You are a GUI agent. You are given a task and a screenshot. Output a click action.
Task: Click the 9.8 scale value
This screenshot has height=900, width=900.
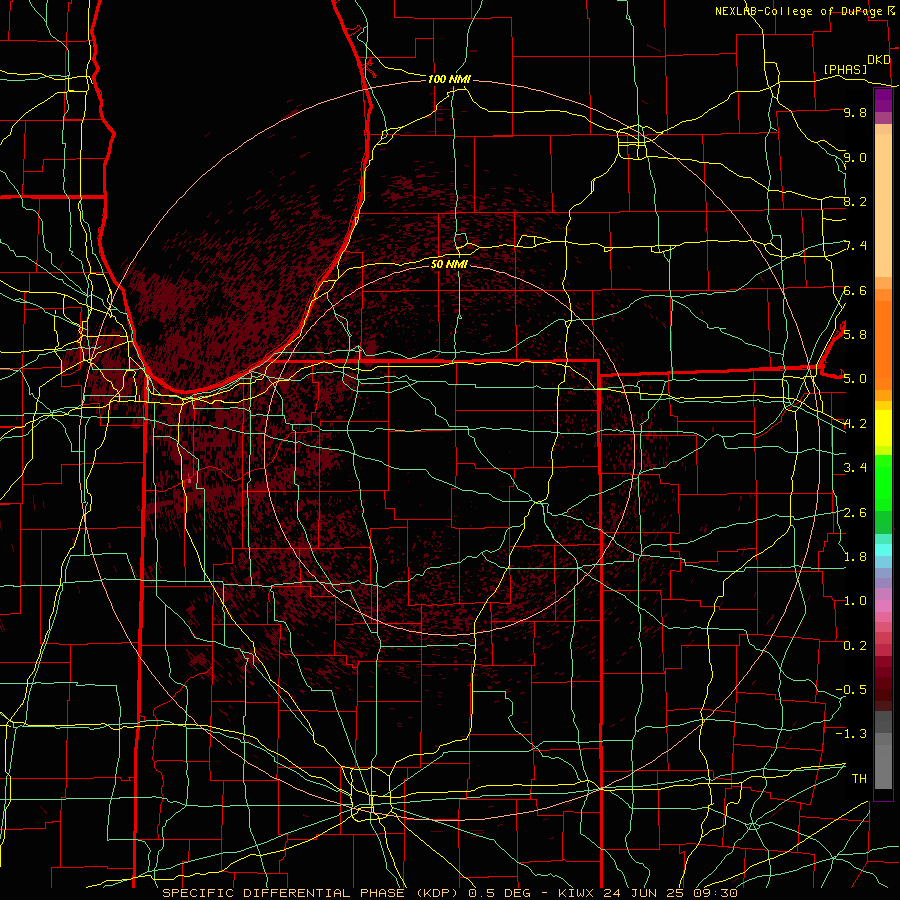(x=855, y=112)
